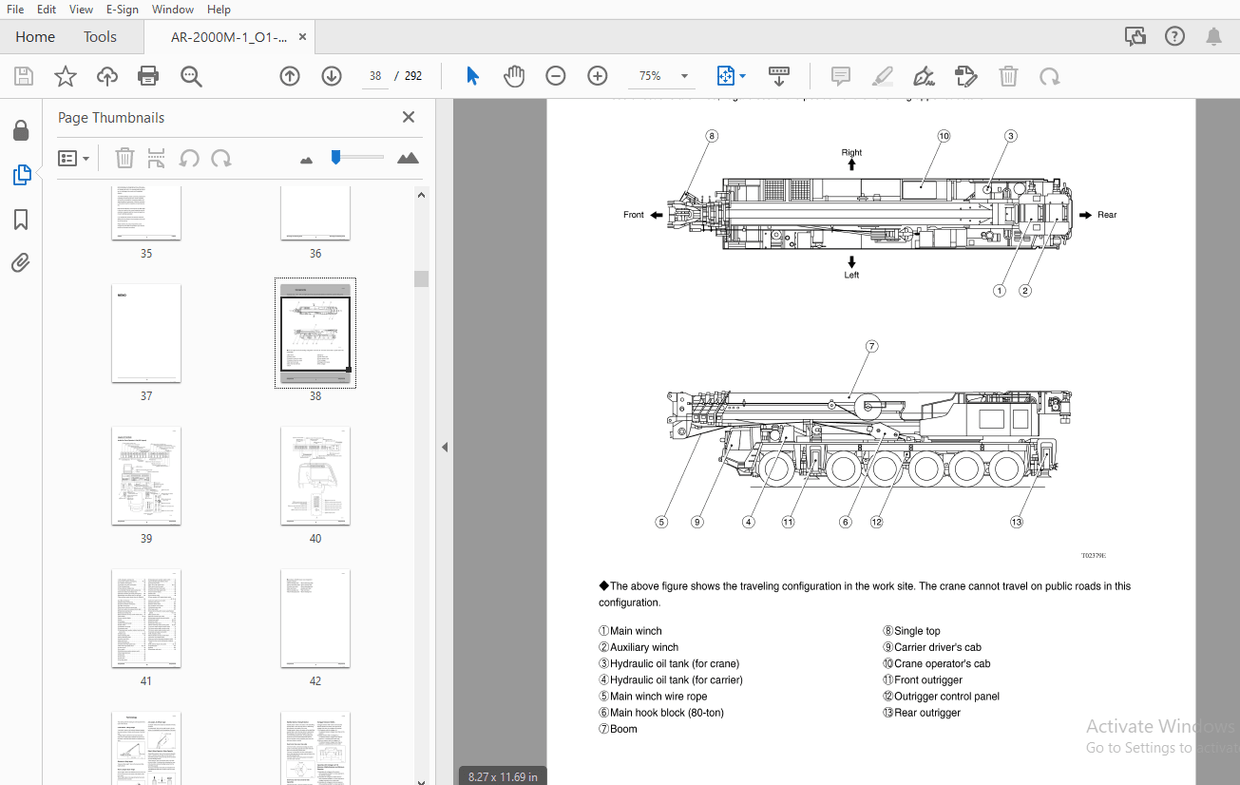Viewport: 1240px width, 785px height.
Task: Open the Bookmarks panel
Action: [20, 219]
